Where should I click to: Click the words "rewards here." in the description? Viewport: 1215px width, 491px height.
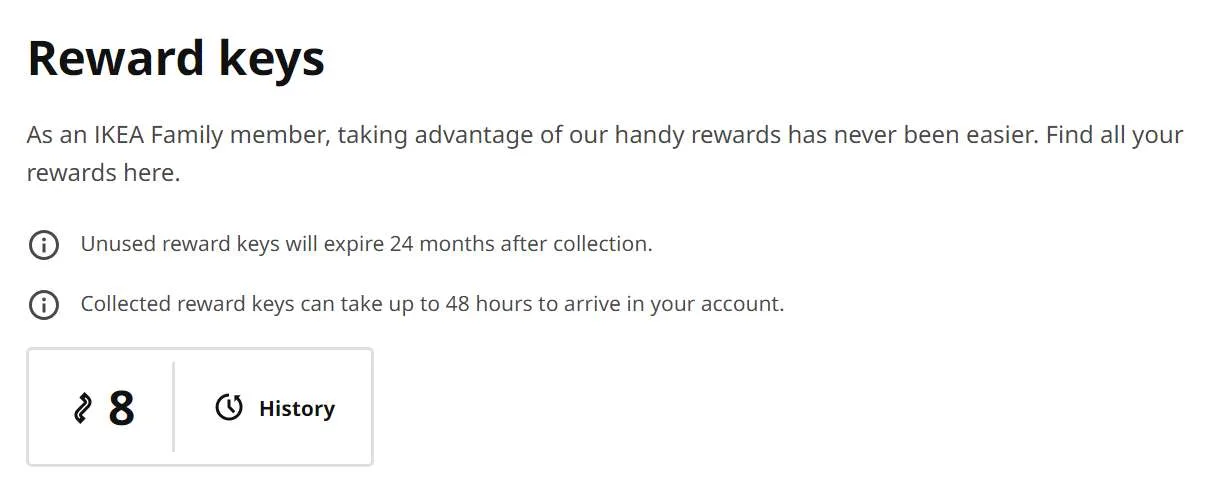(x=103, y=173)
